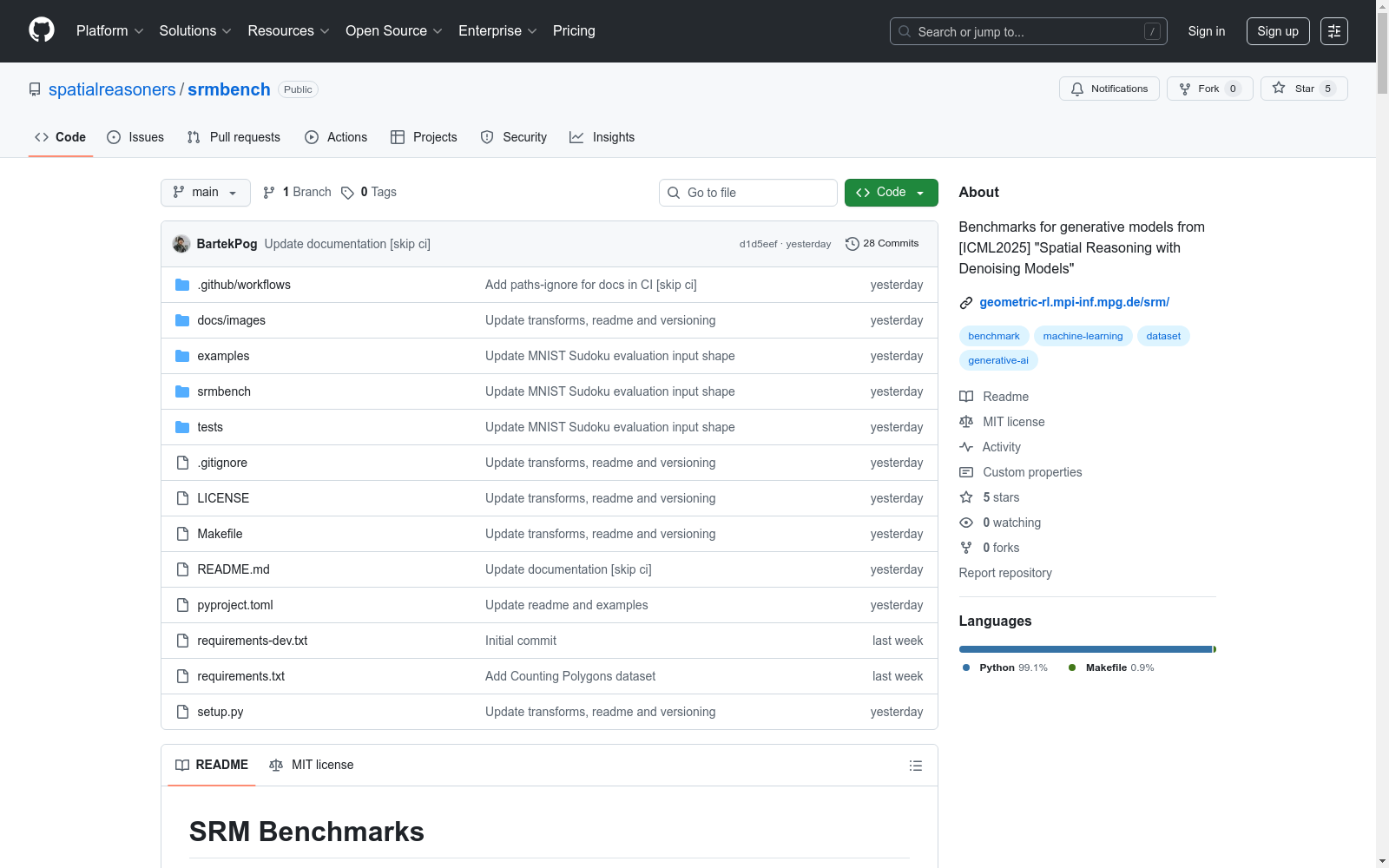Click the Search or jump to field
1389x868 pixels.
click(1029, 31)
